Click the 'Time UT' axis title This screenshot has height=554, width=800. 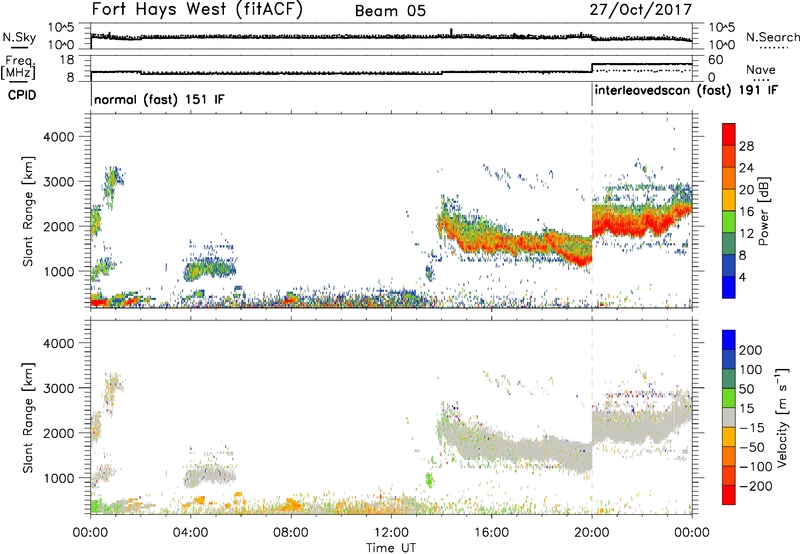(391, 548)
